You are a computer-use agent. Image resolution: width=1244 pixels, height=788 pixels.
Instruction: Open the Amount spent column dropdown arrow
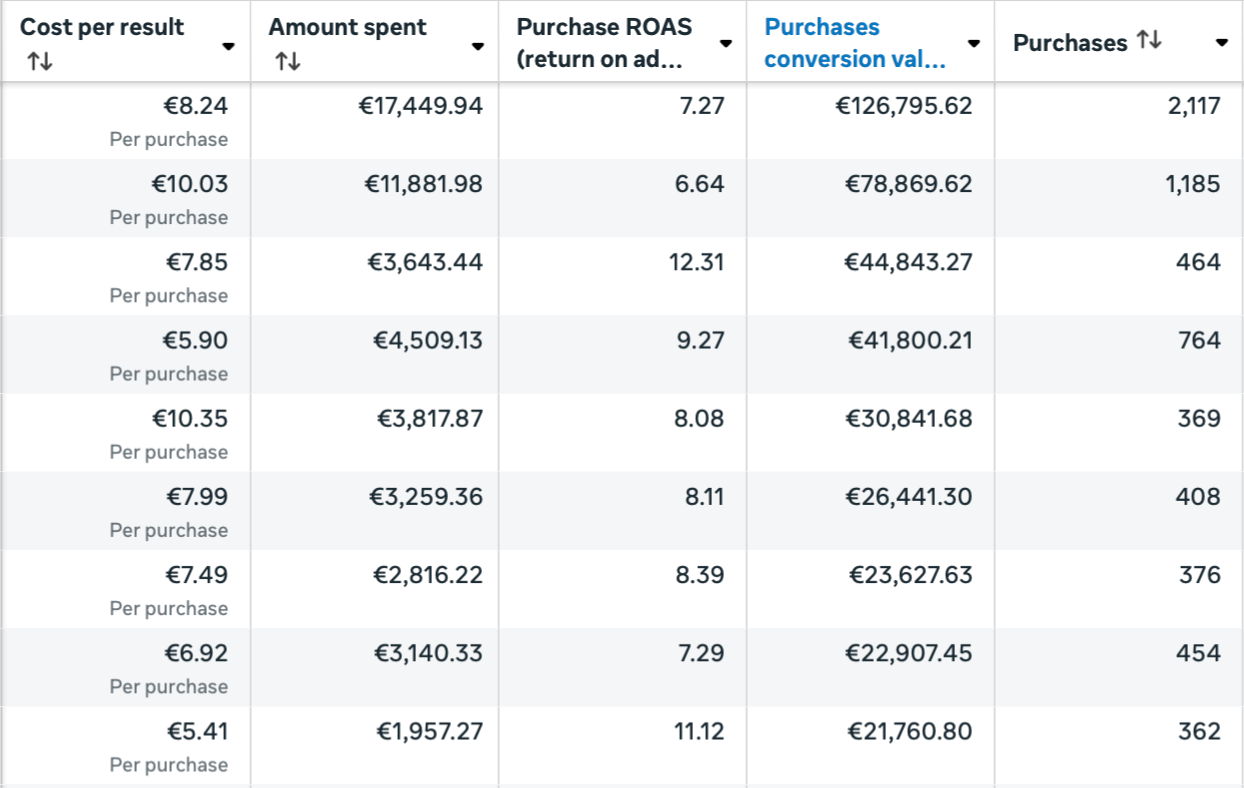(478, 46)
